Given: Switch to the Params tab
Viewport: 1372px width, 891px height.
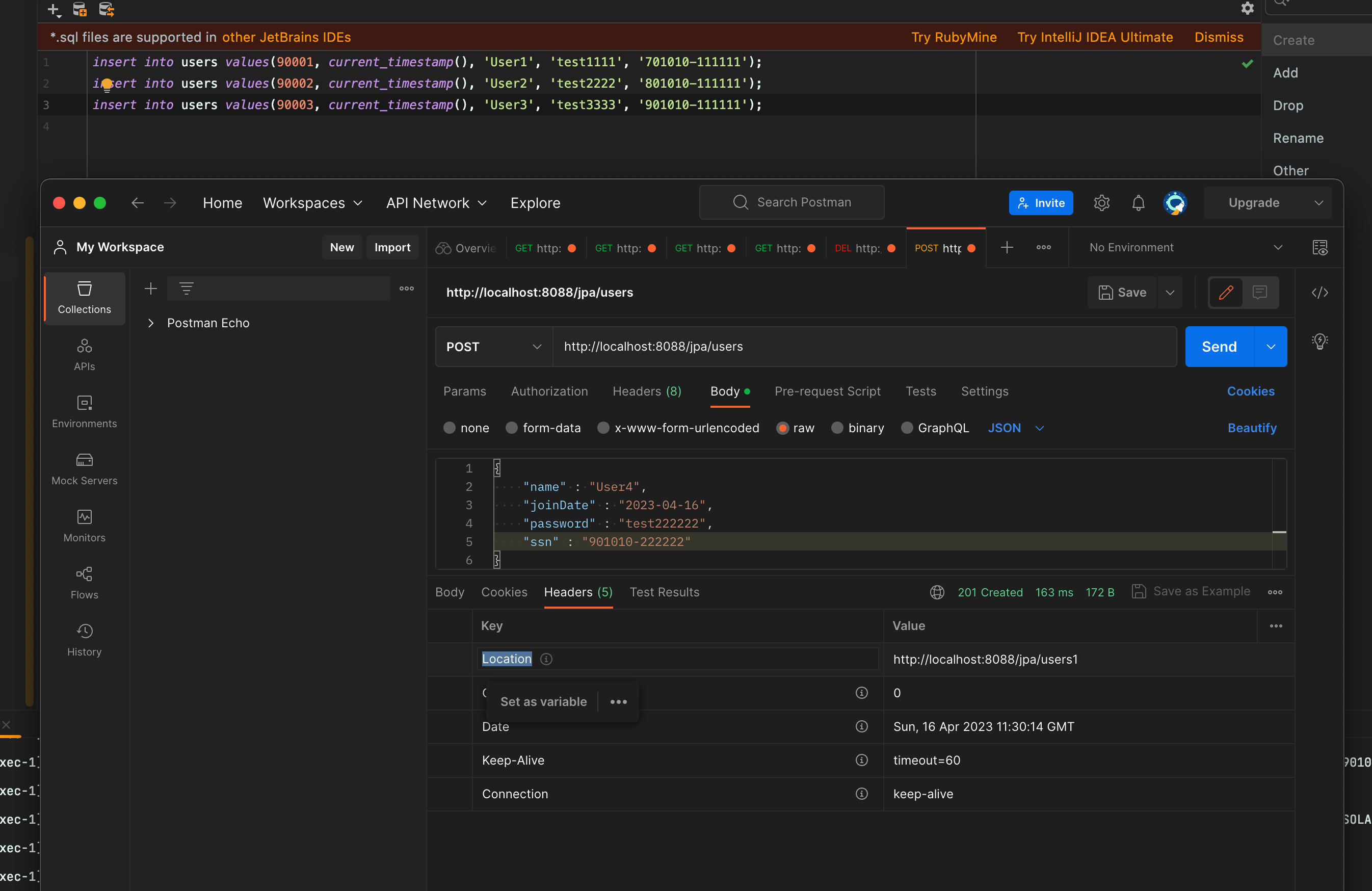Looking at the screenshot, I should (x=465, y=391).
